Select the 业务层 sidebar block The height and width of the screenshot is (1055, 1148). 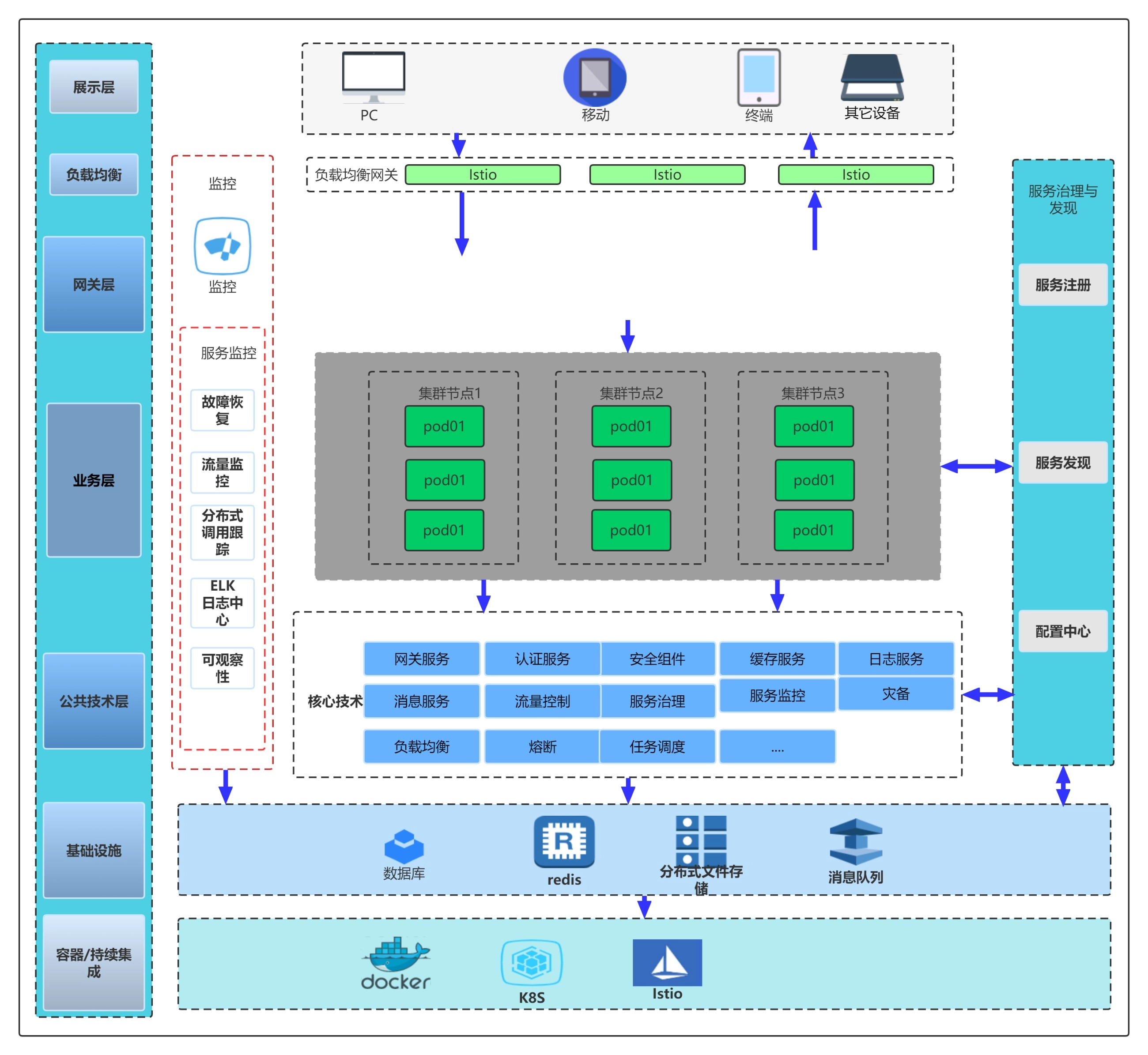[x=94, y=480]
